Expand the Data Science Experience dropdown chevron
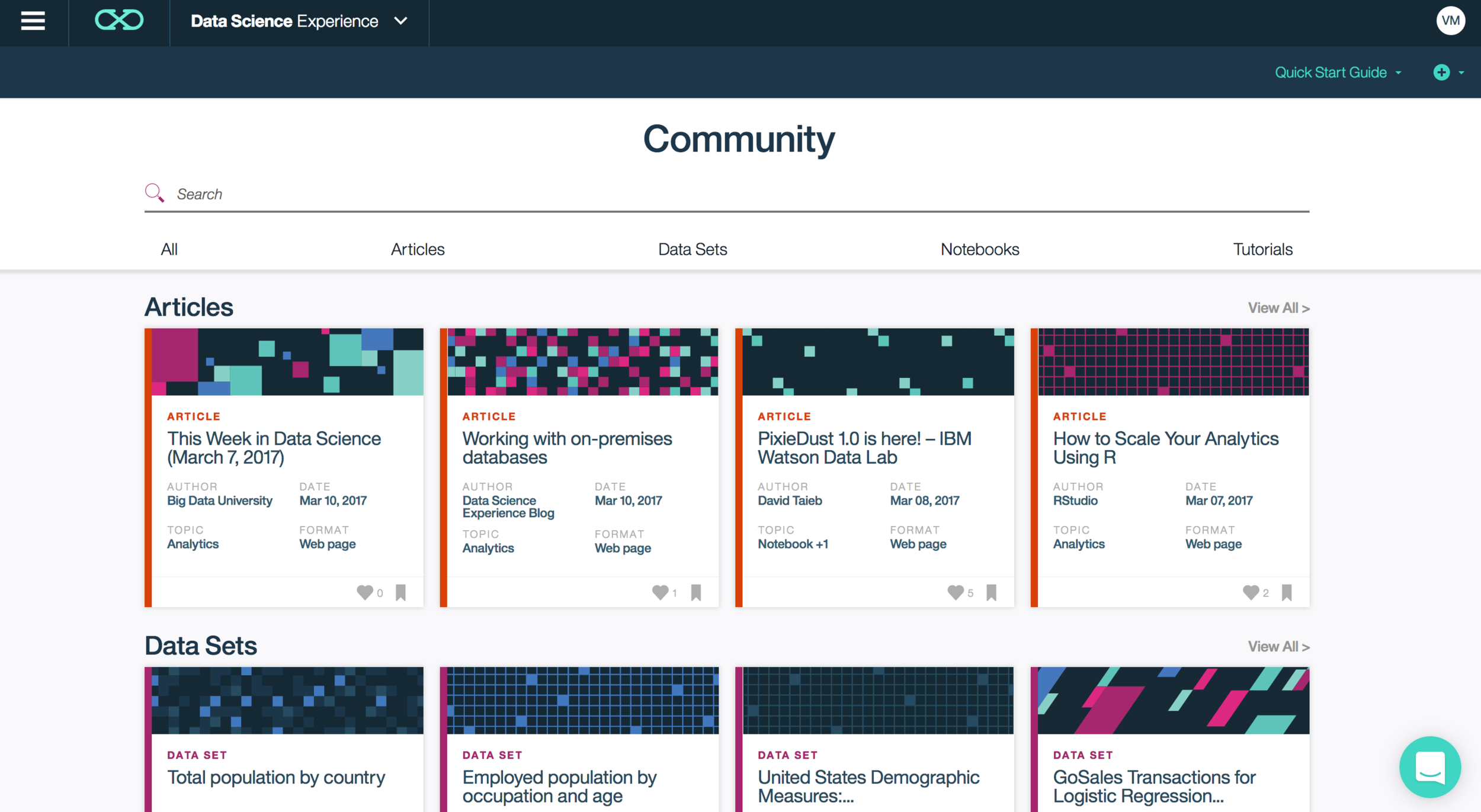1481x812 pixels. pyautogui.click(x=401, y=21)
